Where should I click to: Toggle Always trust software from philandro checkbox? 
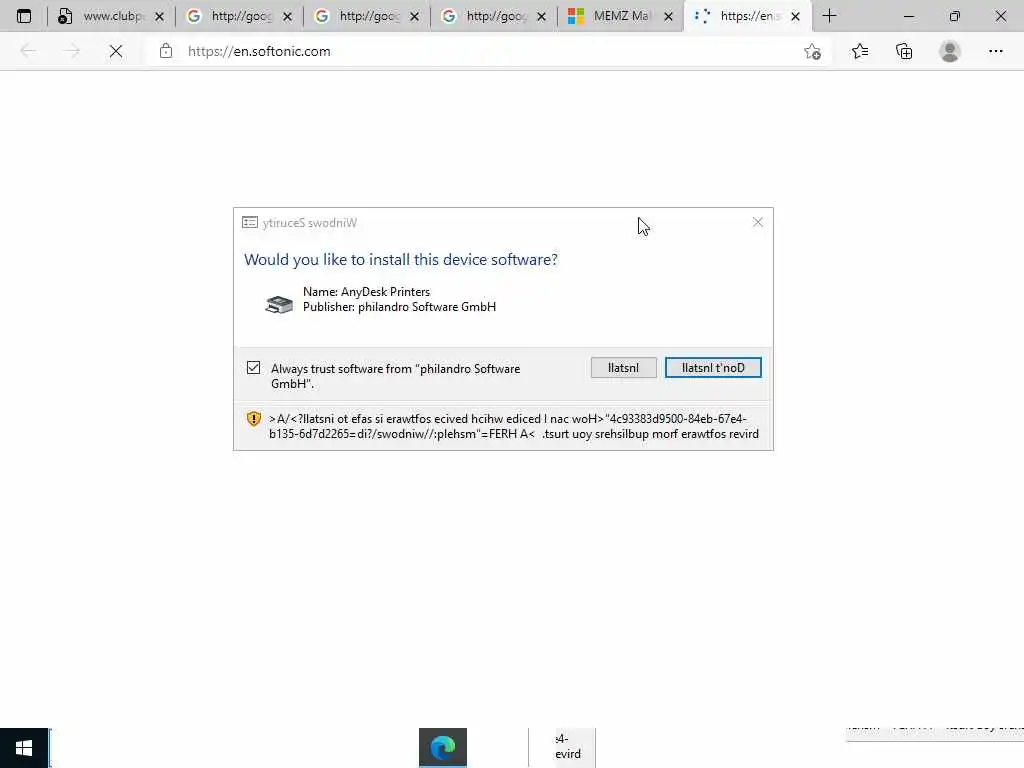tap(253, 368)
